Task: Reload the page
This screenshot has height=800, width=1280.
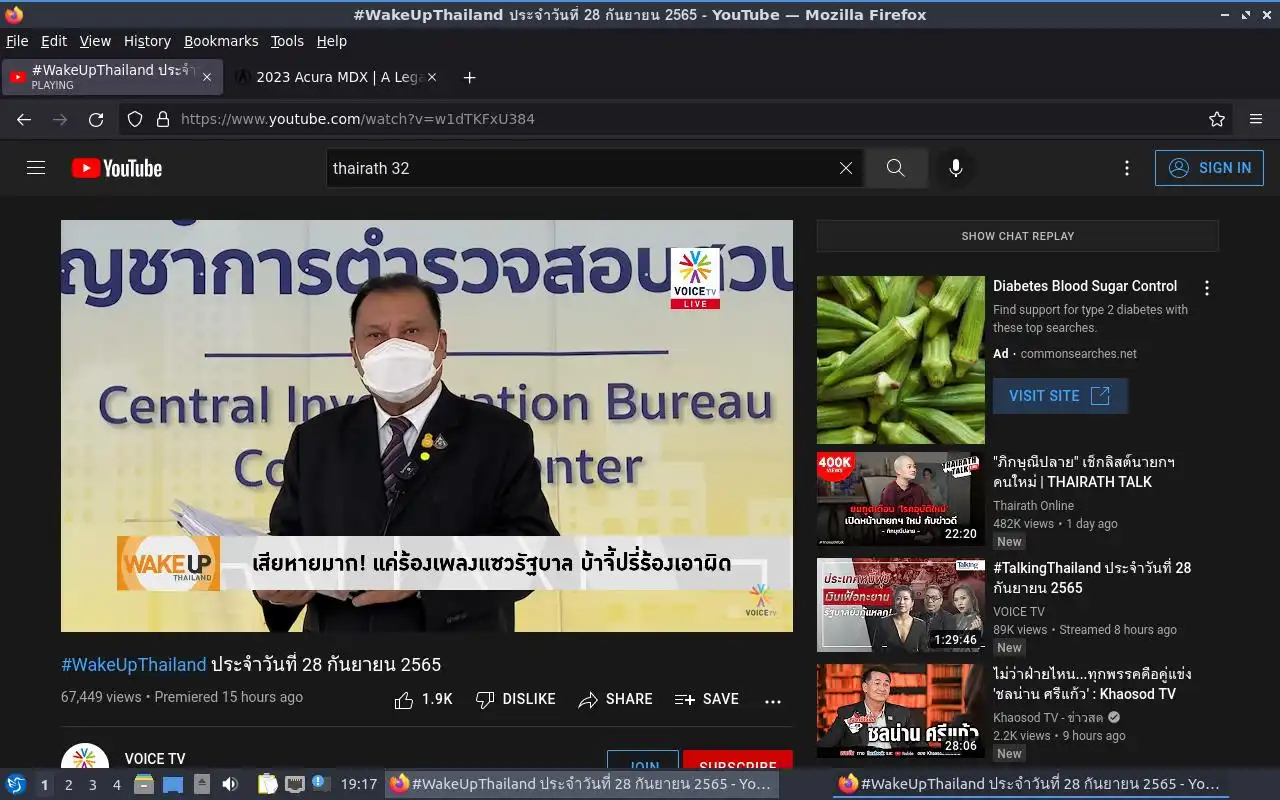Action: pyautogui.click(x=96, y=119)
